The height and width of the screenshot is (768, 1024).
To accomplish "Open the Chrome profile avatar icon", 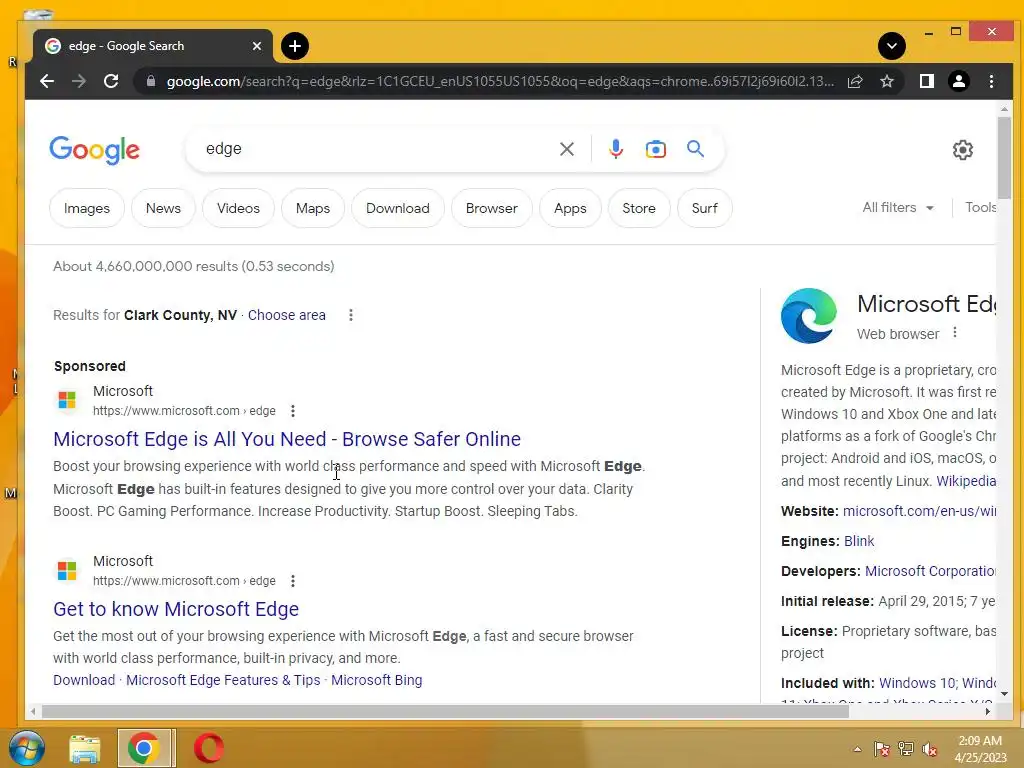I will (959, 81).
